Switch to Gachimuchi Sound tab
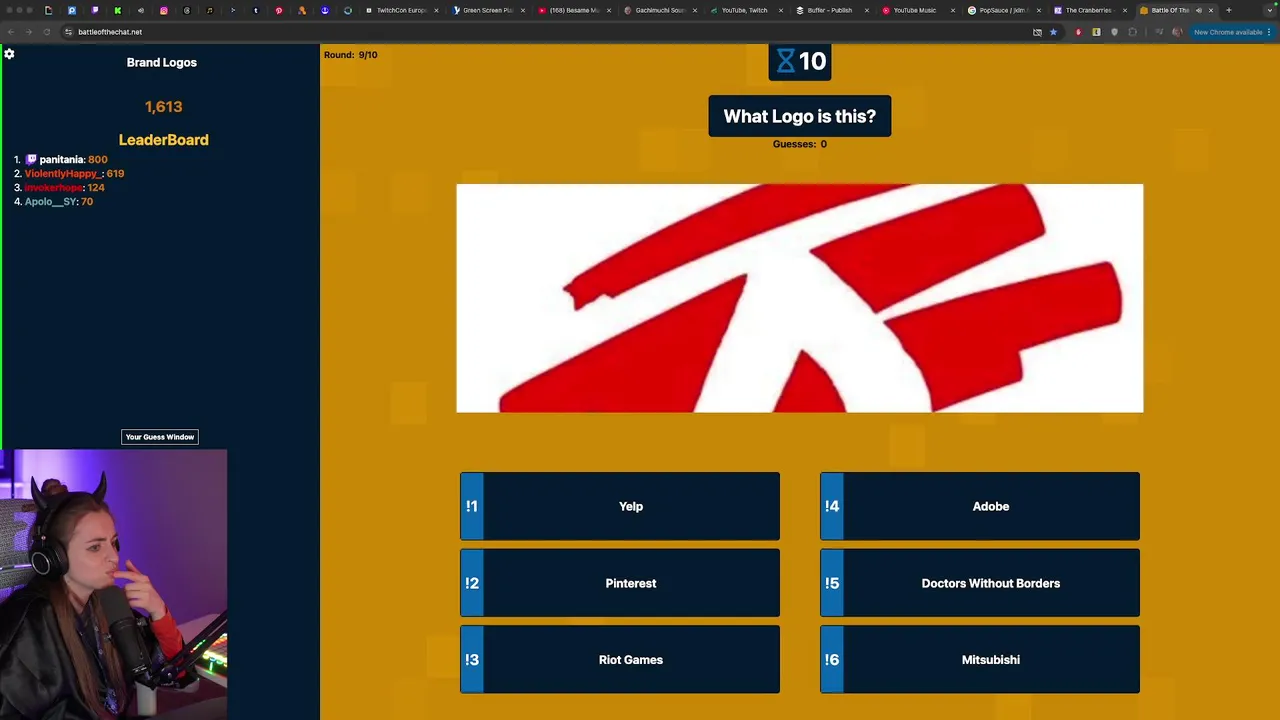 659,10
